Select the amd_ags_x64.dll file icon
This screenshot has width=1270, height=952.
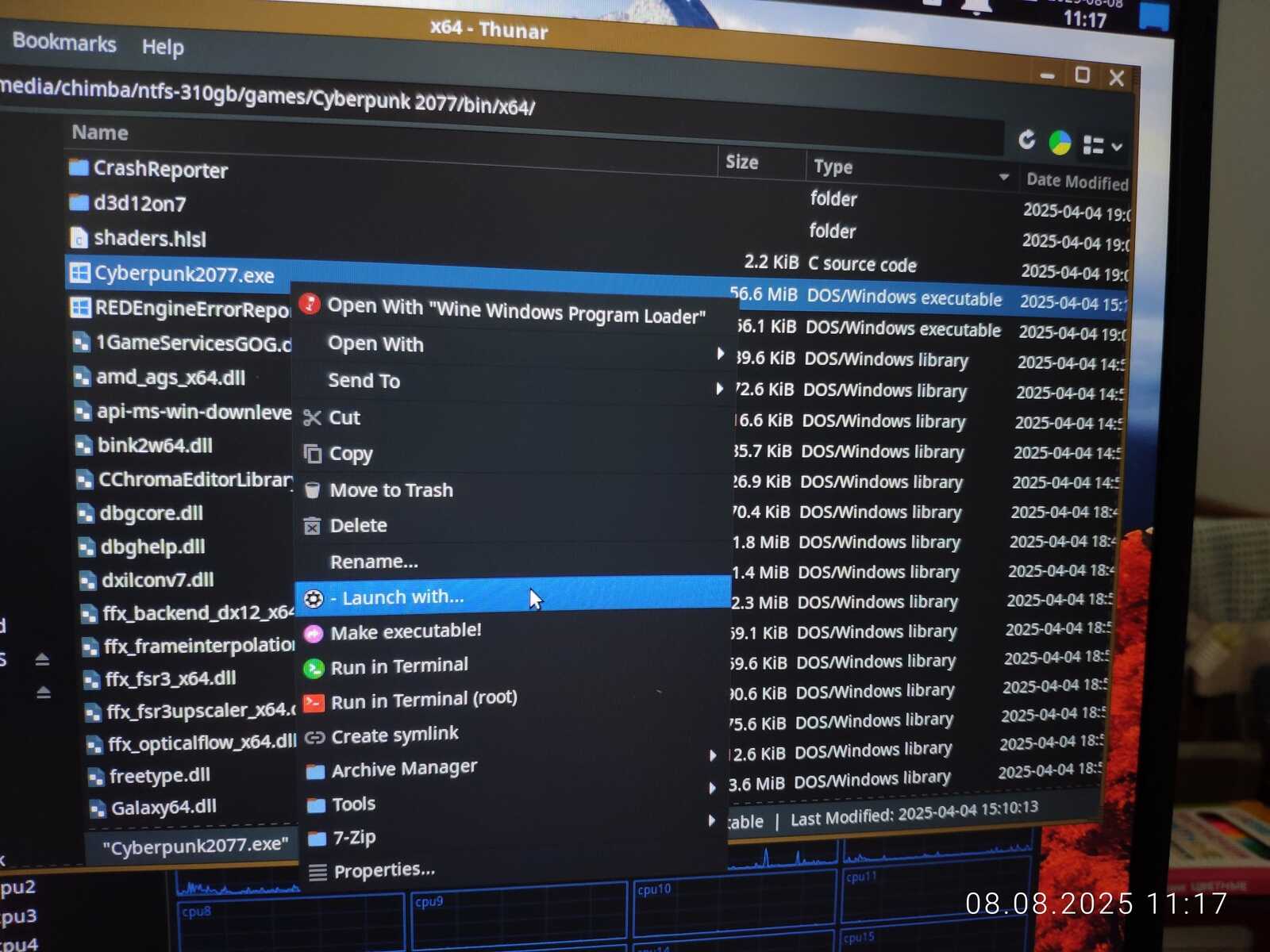pos(83,377)
